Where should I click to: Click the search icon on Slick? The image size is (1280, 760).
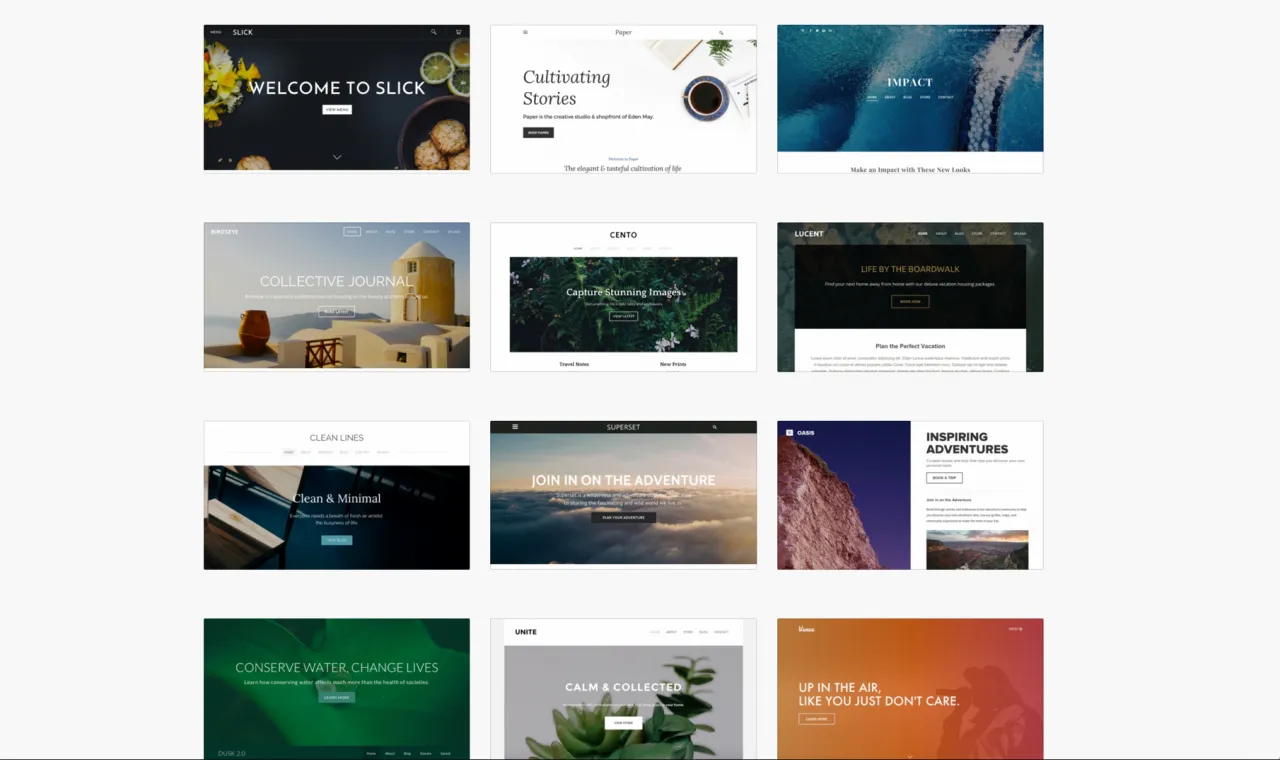tap(433, 31)
